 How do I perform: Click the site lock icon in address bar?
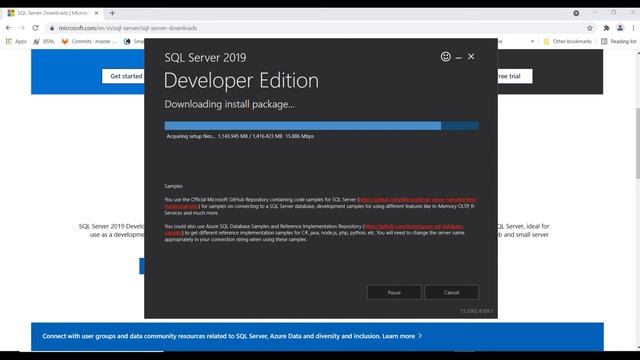coord(51,28)
